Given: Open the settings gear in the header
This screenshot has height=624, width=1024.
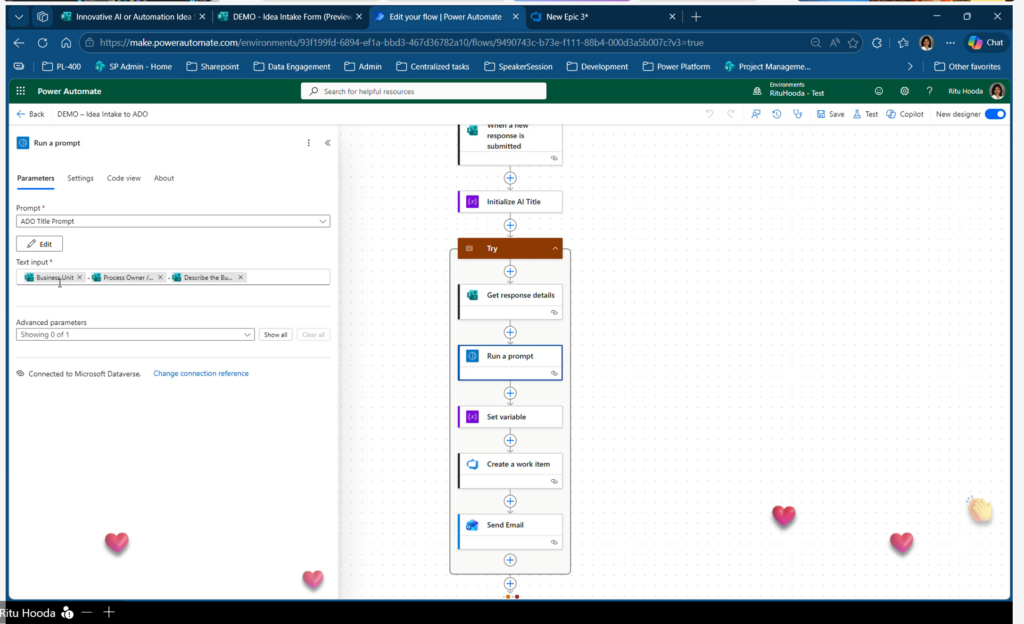Looking at the screenshot, I should pos(904,91).
